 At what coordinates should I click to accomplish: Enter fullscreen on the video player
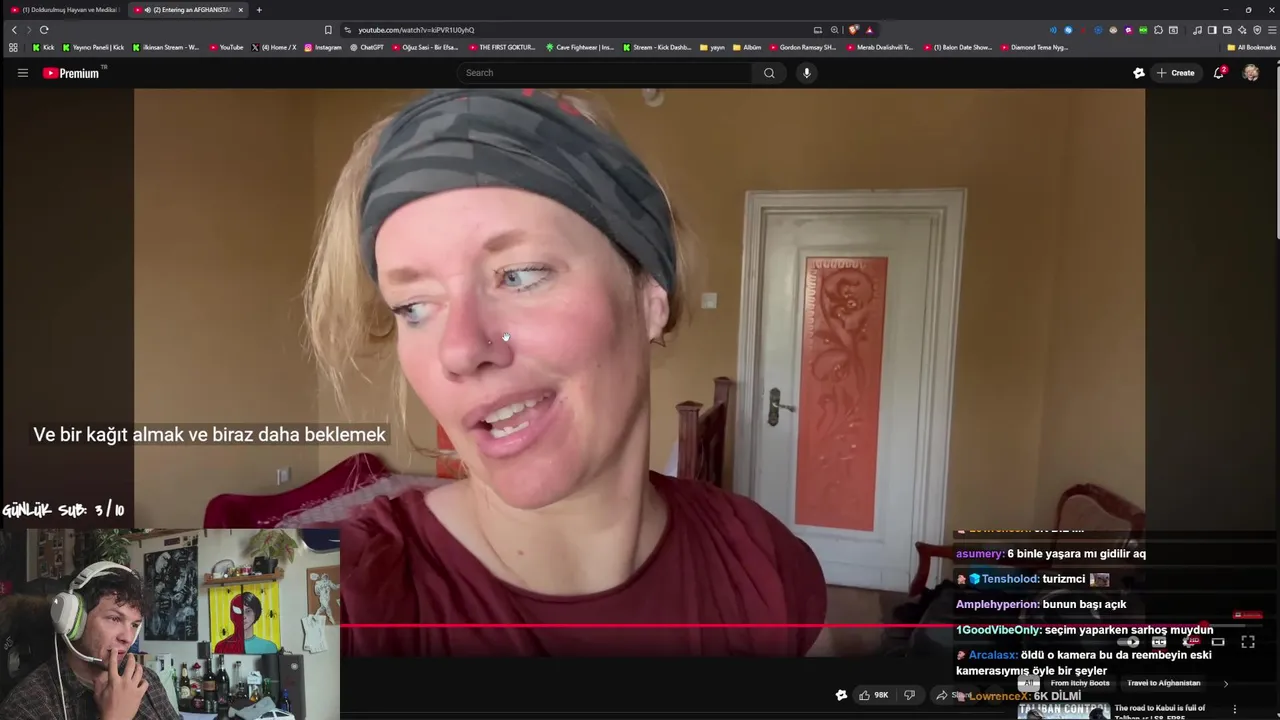(1248, 642)
